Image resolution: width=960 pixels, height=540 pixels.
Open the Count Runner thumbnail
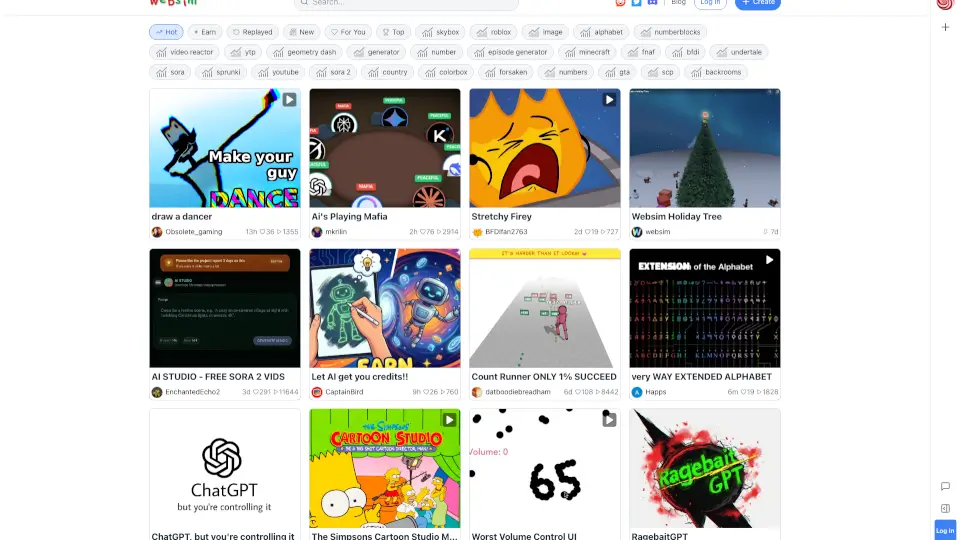pos(545,308)
